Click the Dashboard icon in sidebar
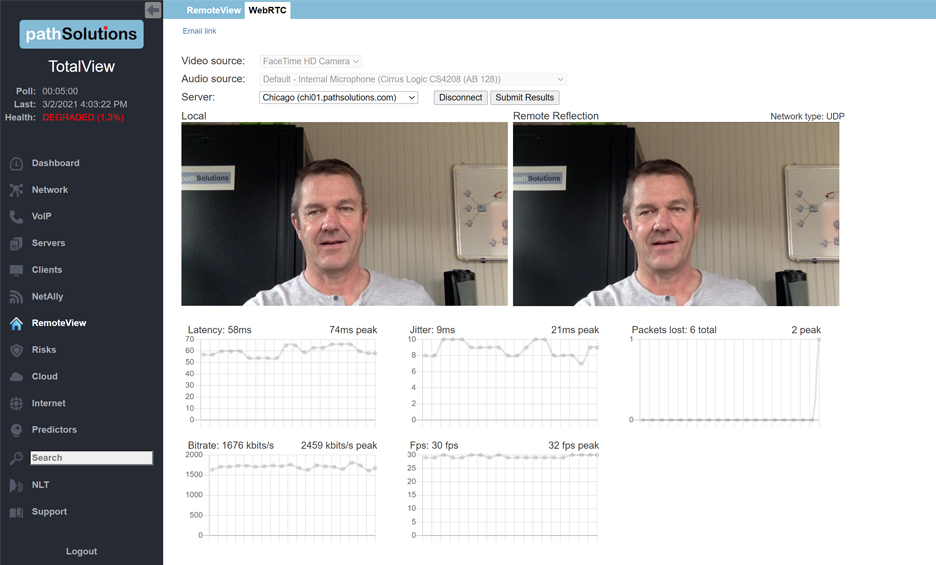936x565 pixels. (x=16, y=163)
